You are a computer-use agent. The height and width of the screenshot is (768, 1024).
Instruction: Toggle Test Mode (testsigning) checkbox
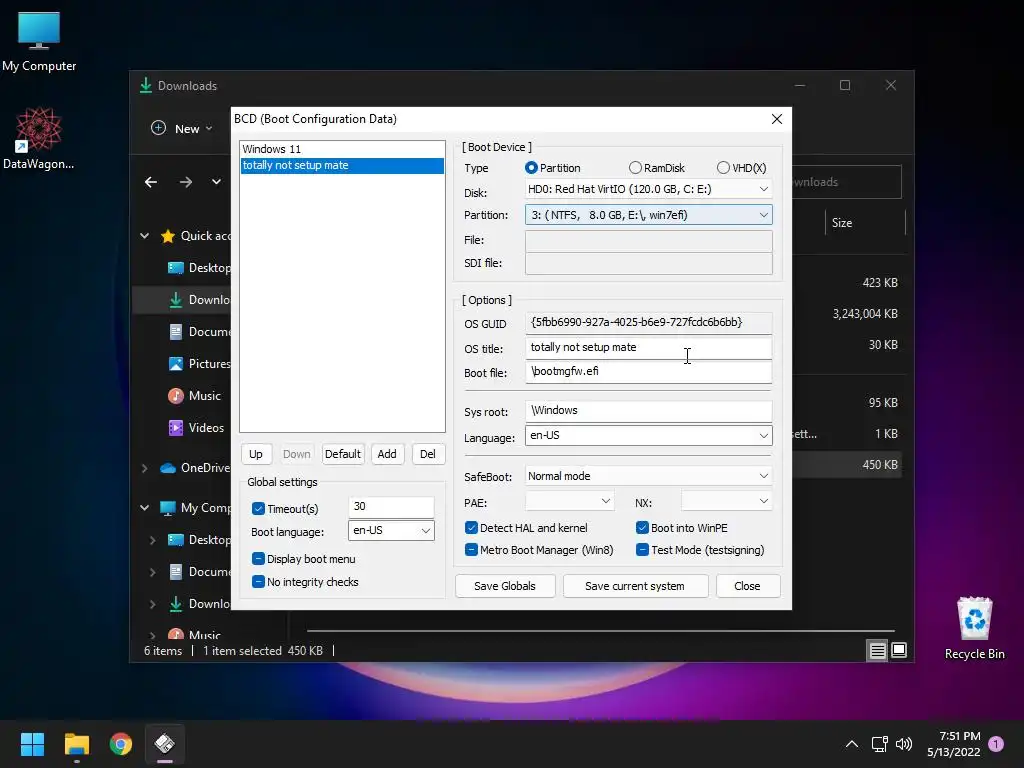(x=642, y=550)
